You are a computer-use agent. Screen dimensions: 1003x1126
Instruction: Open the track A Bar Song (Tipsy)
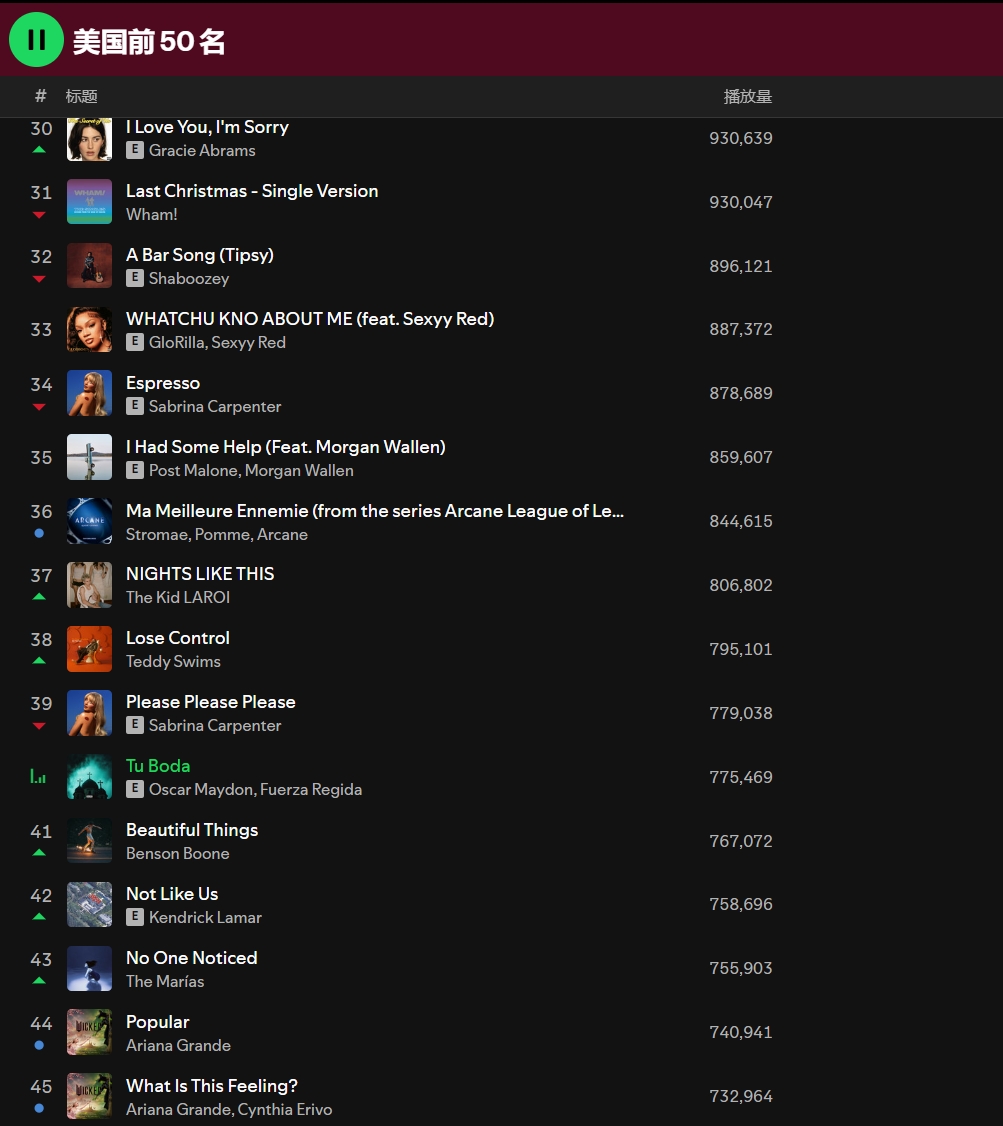(x=200, y=255)
